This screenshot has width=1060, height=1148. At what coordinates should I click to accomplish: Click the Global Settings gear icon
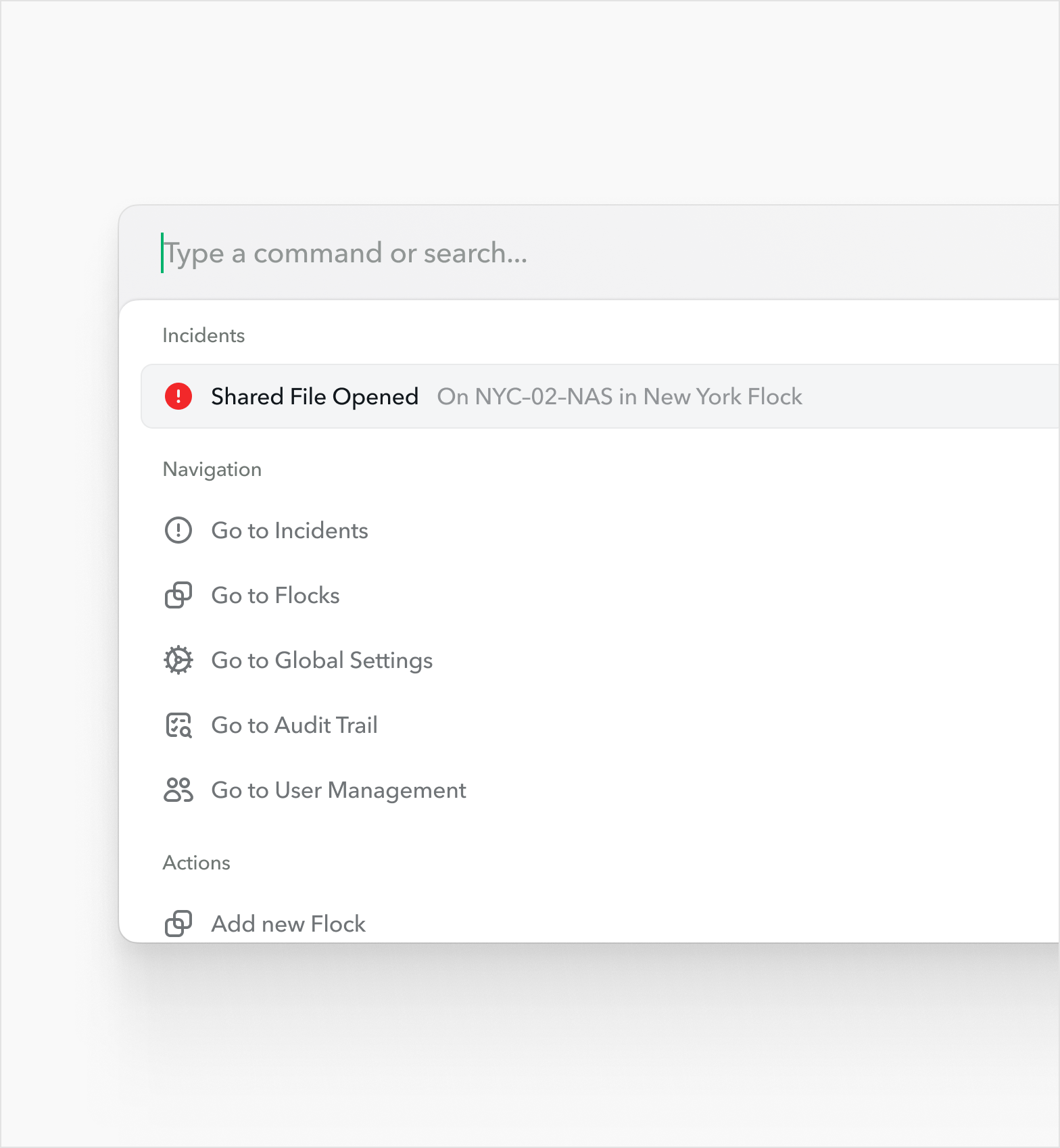178,660
